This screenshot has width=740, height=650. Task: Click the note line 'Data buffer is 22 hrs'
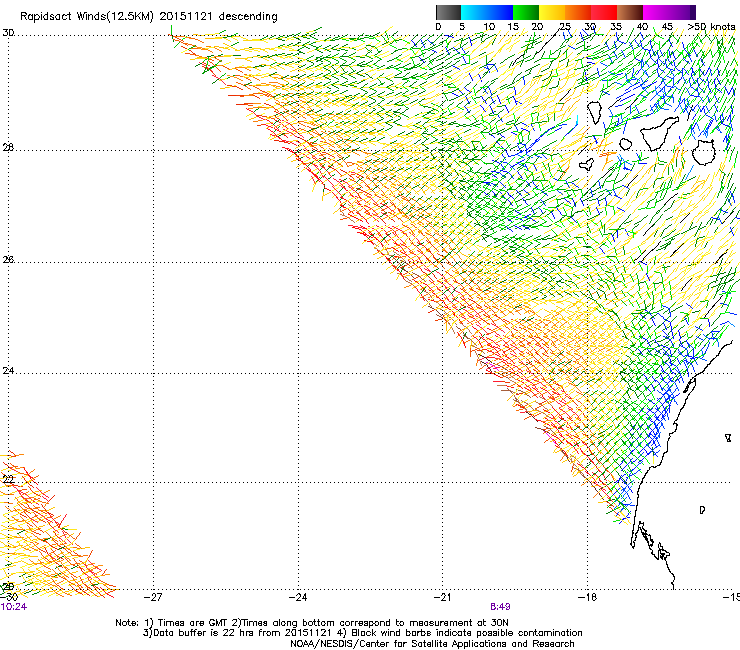[204, 633]
